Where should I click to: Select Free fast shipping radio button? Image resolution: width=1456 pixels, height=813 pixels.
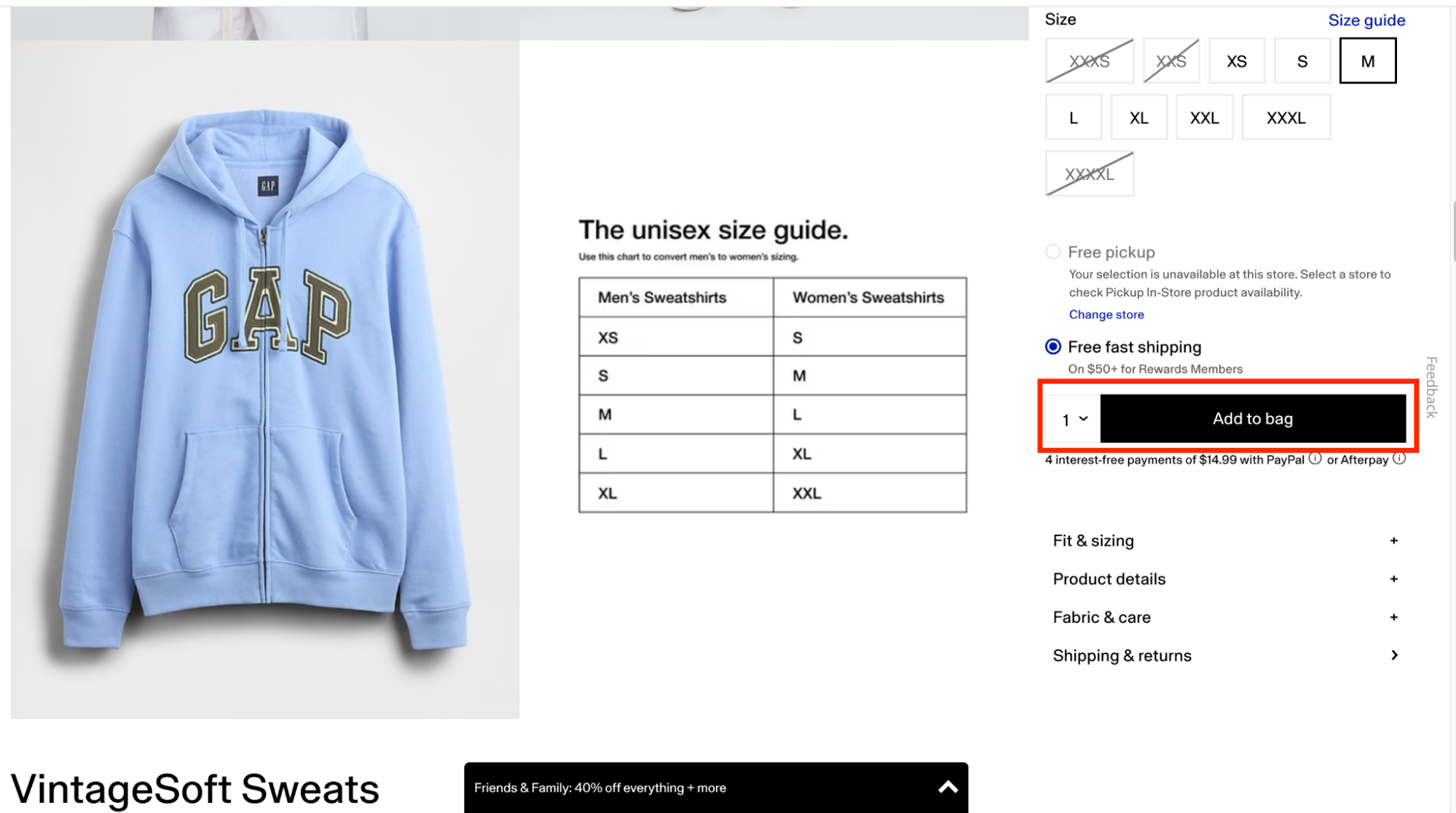pos(1053,347)
